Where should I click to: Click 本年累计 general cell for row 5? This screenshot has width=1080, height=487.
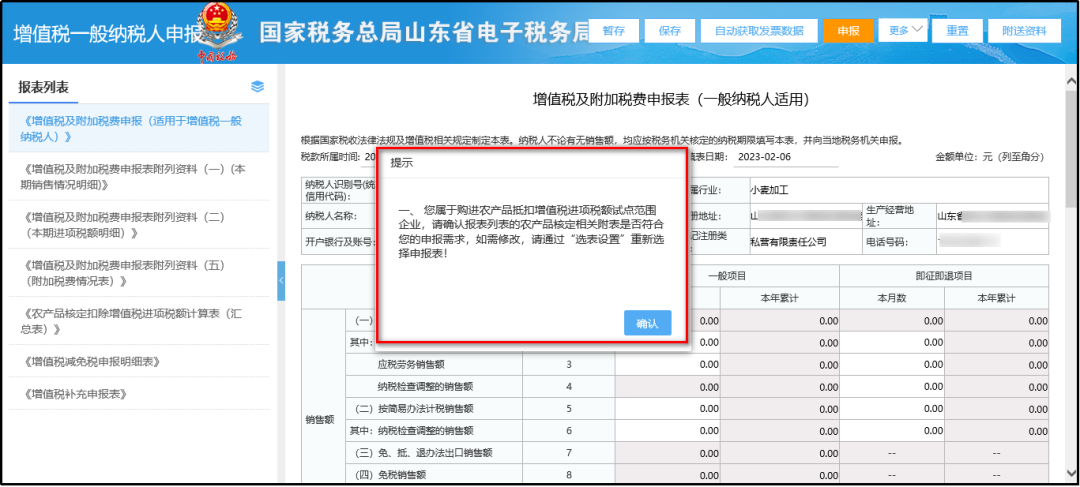click(x=780, y=408)
